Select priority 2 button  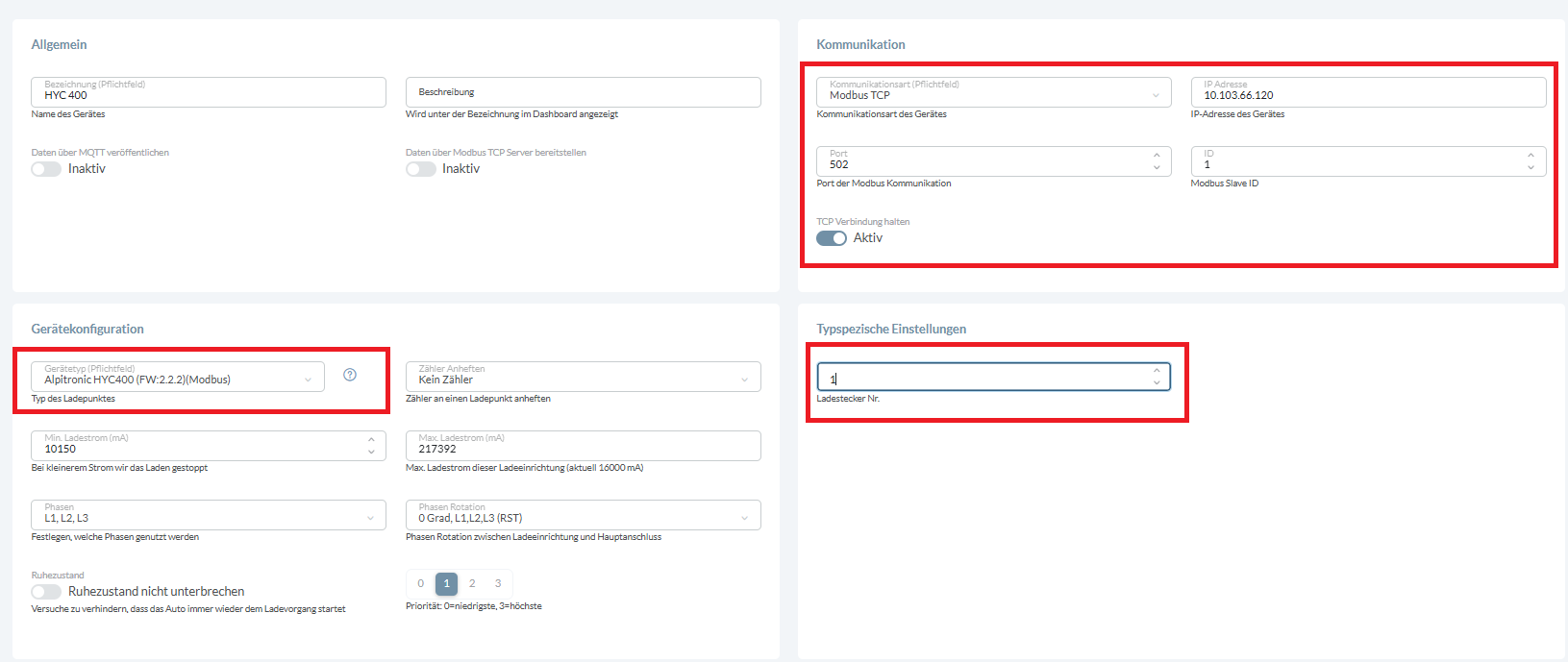(472, 583)
